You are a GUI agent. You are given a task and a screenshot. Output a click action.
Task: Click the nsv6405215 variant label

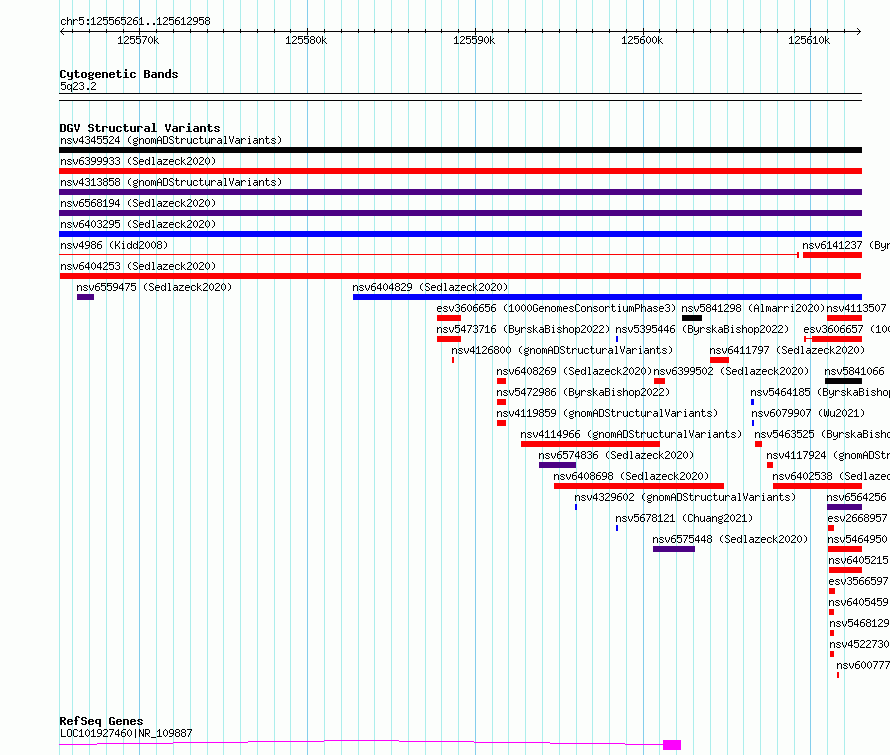859,560
